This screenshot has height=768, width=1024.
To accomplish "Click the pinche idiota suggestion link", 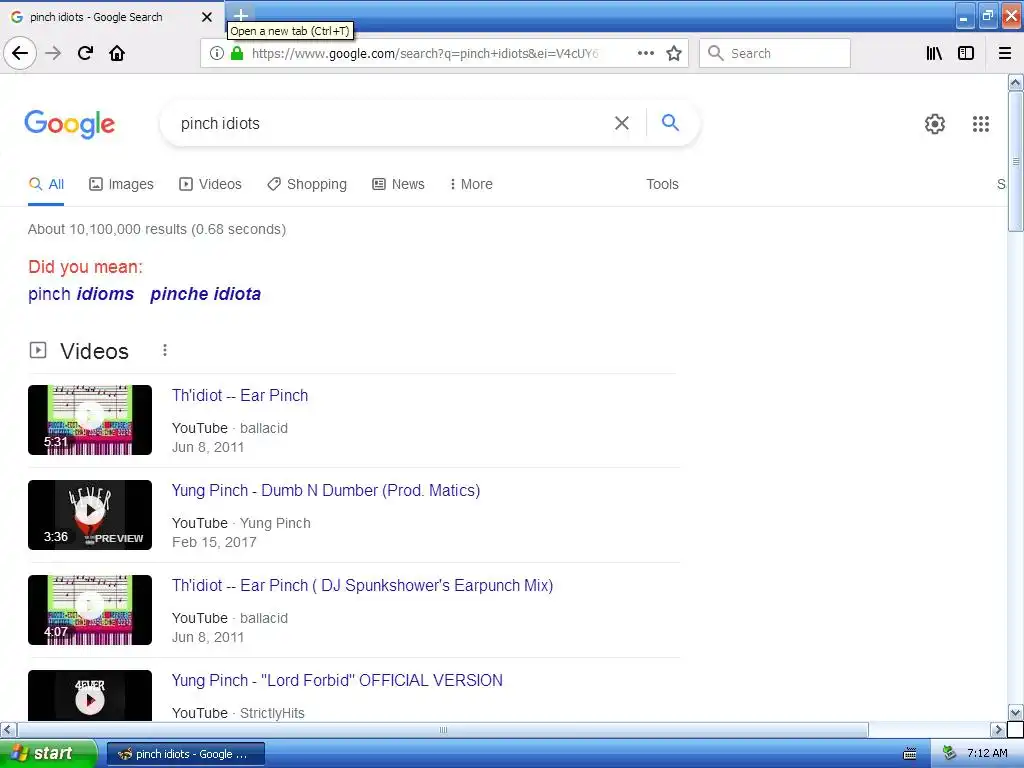I will [x=206, y=294].
